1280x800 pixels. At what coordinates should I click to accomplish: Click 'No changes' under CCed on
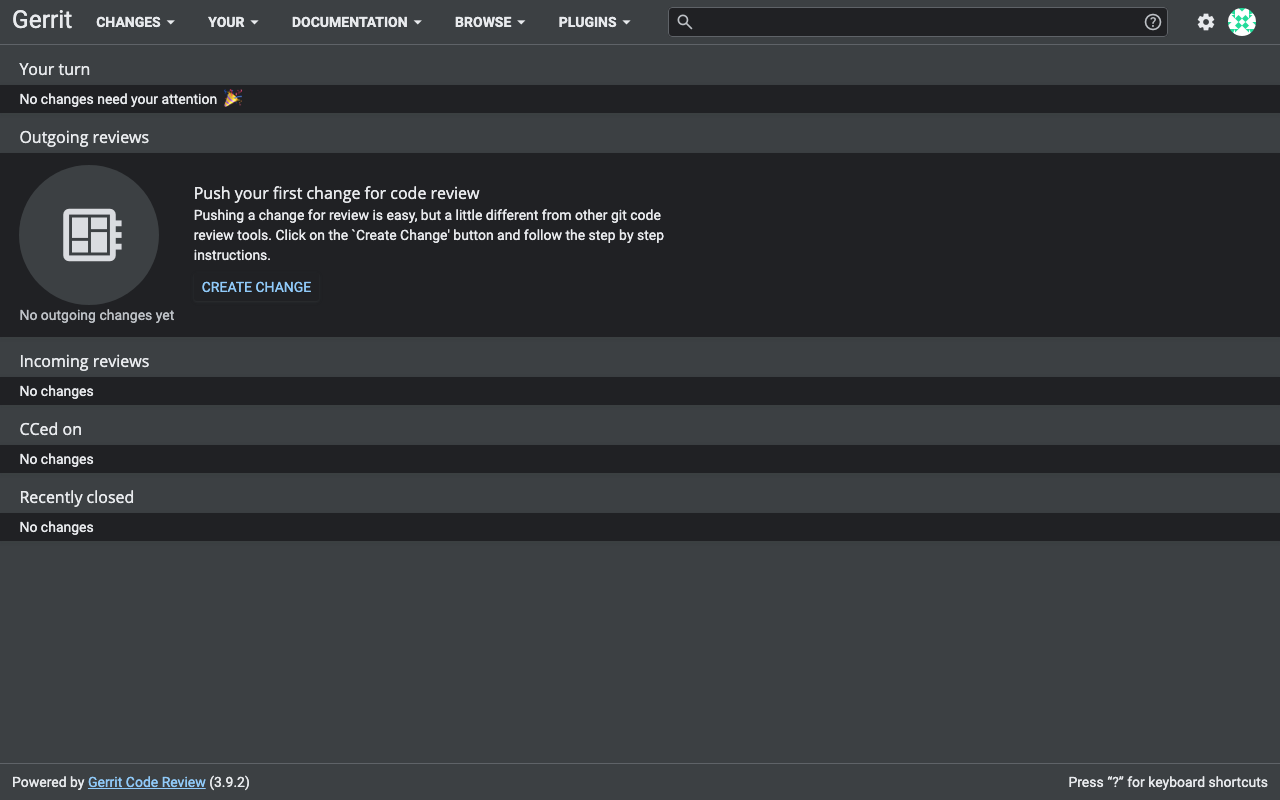[57, 459]
